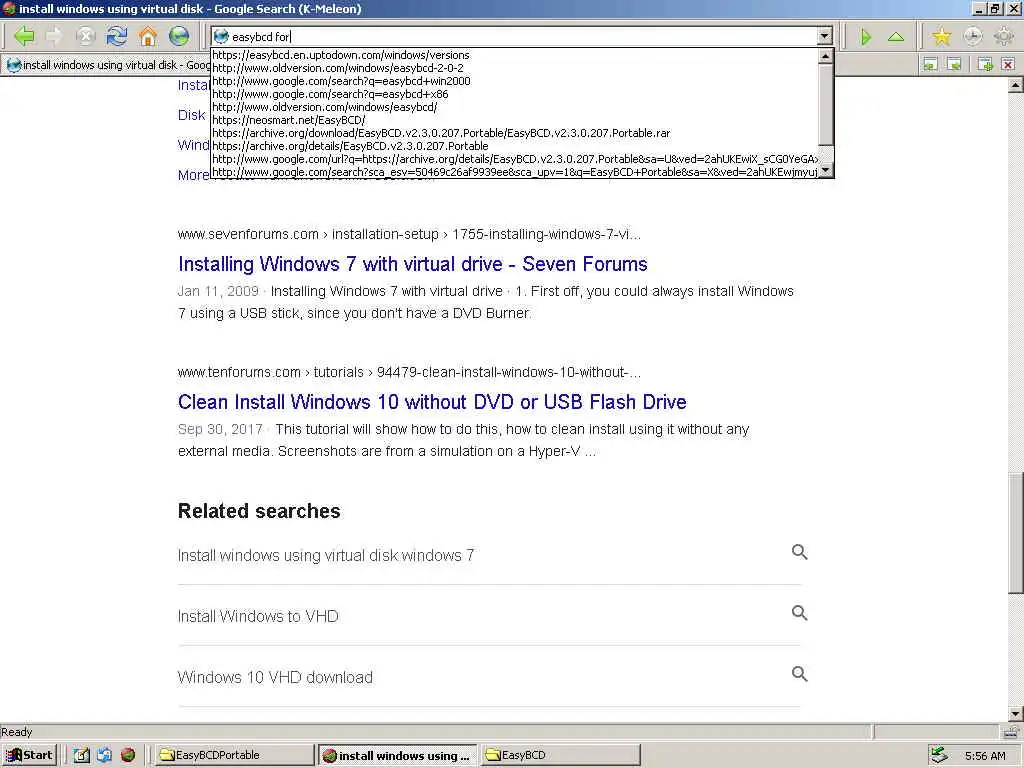Viewport: 1024px width, 768px height.
Task: Open Preferences gear icon
Action: point(1004,36)
